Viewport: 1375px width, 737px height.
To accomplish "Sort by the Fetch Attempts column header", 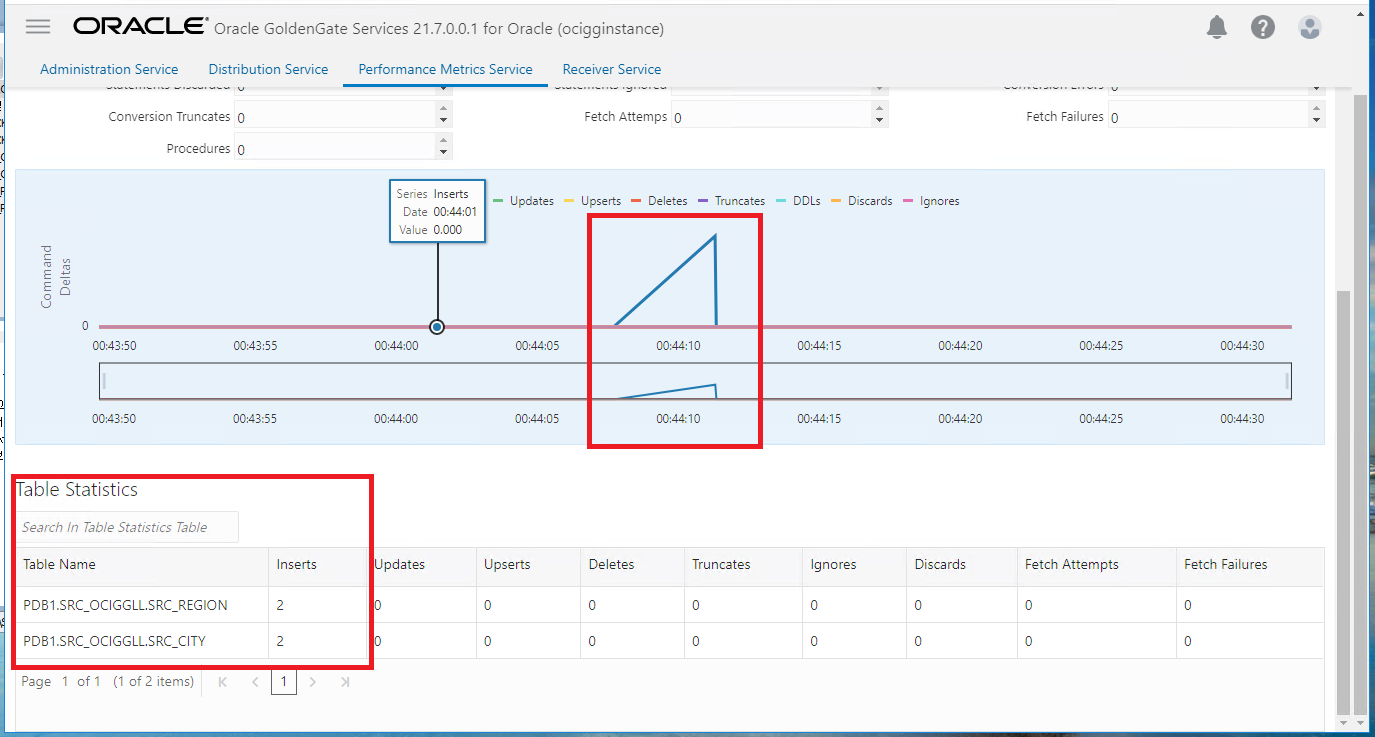I will [1097, 565].
